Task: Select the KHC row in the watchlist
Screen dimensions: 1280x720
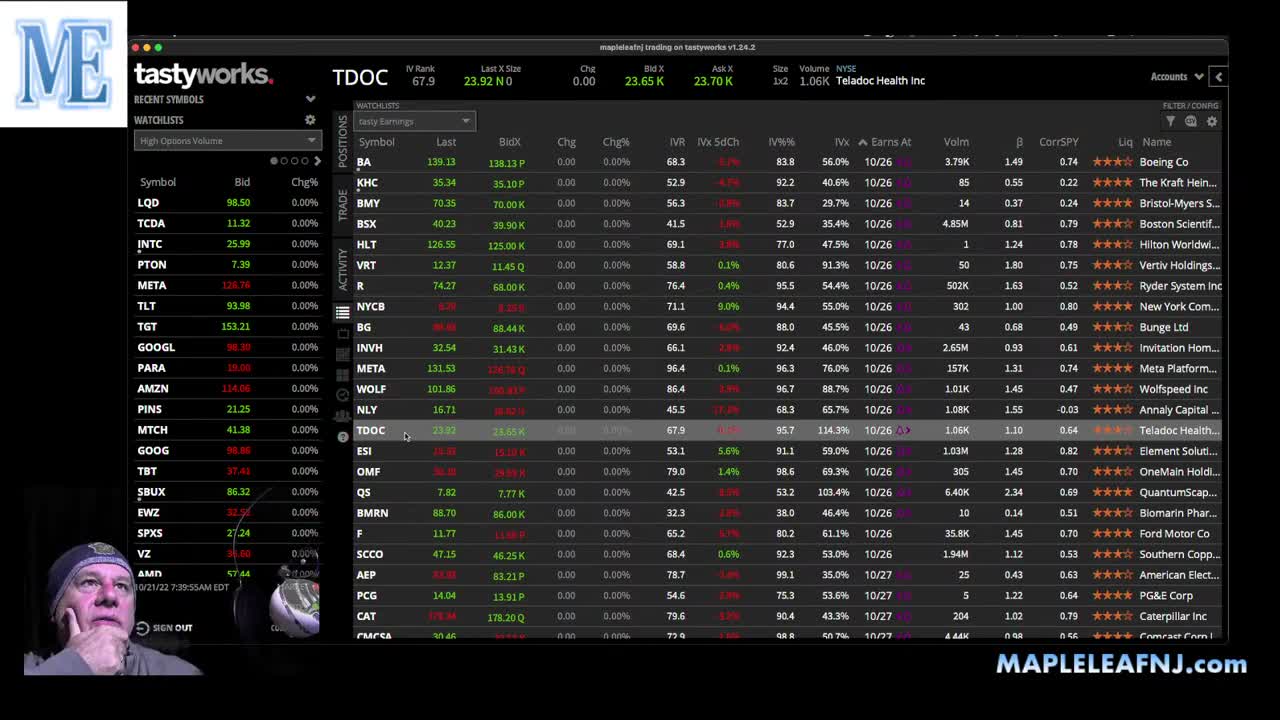Action: coord(788,183)
